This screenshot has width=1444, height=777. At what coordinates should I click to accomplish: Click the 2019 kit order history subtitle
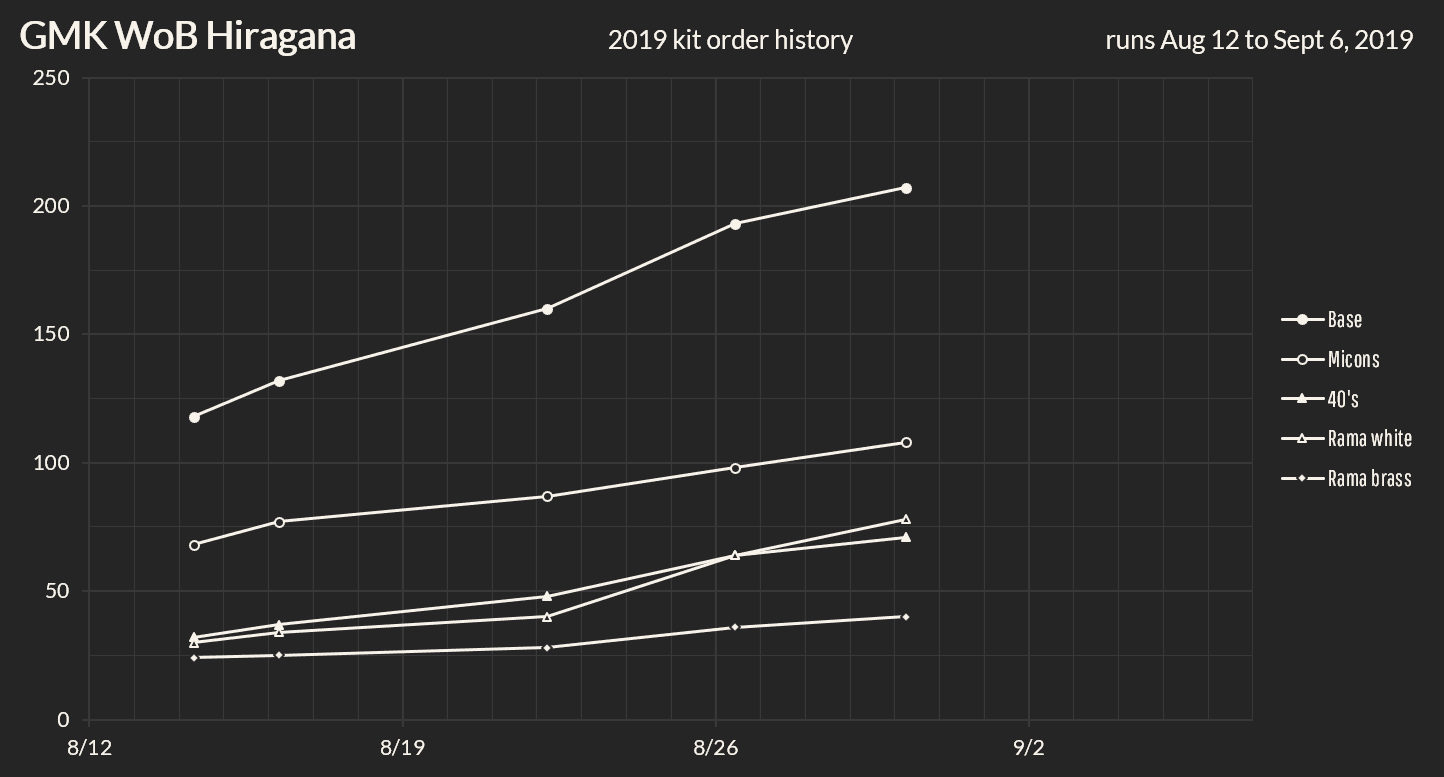(730, 40)
